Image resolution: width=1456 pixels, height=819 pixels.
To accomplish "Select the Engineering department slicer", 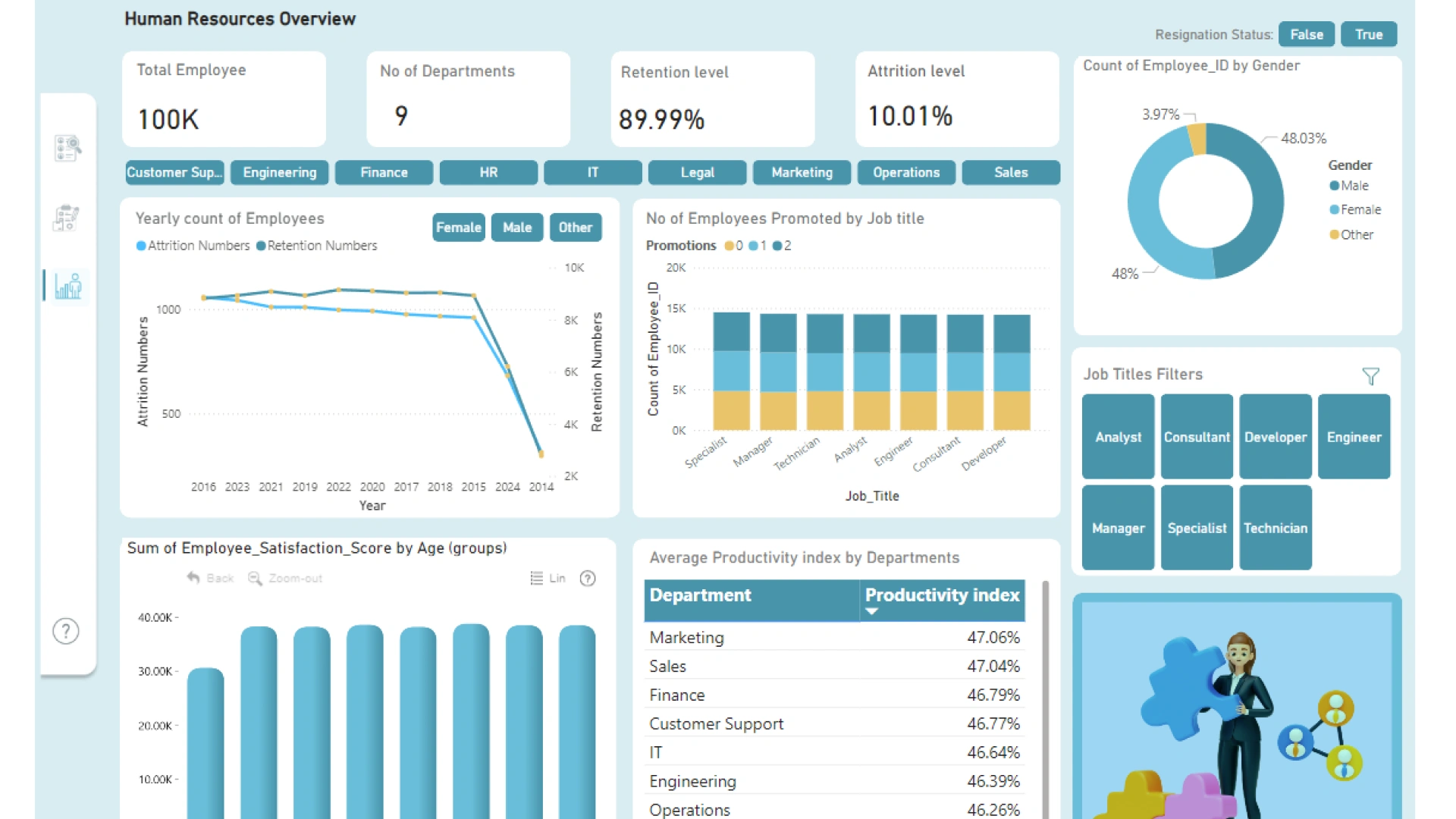I will (280, 172).
